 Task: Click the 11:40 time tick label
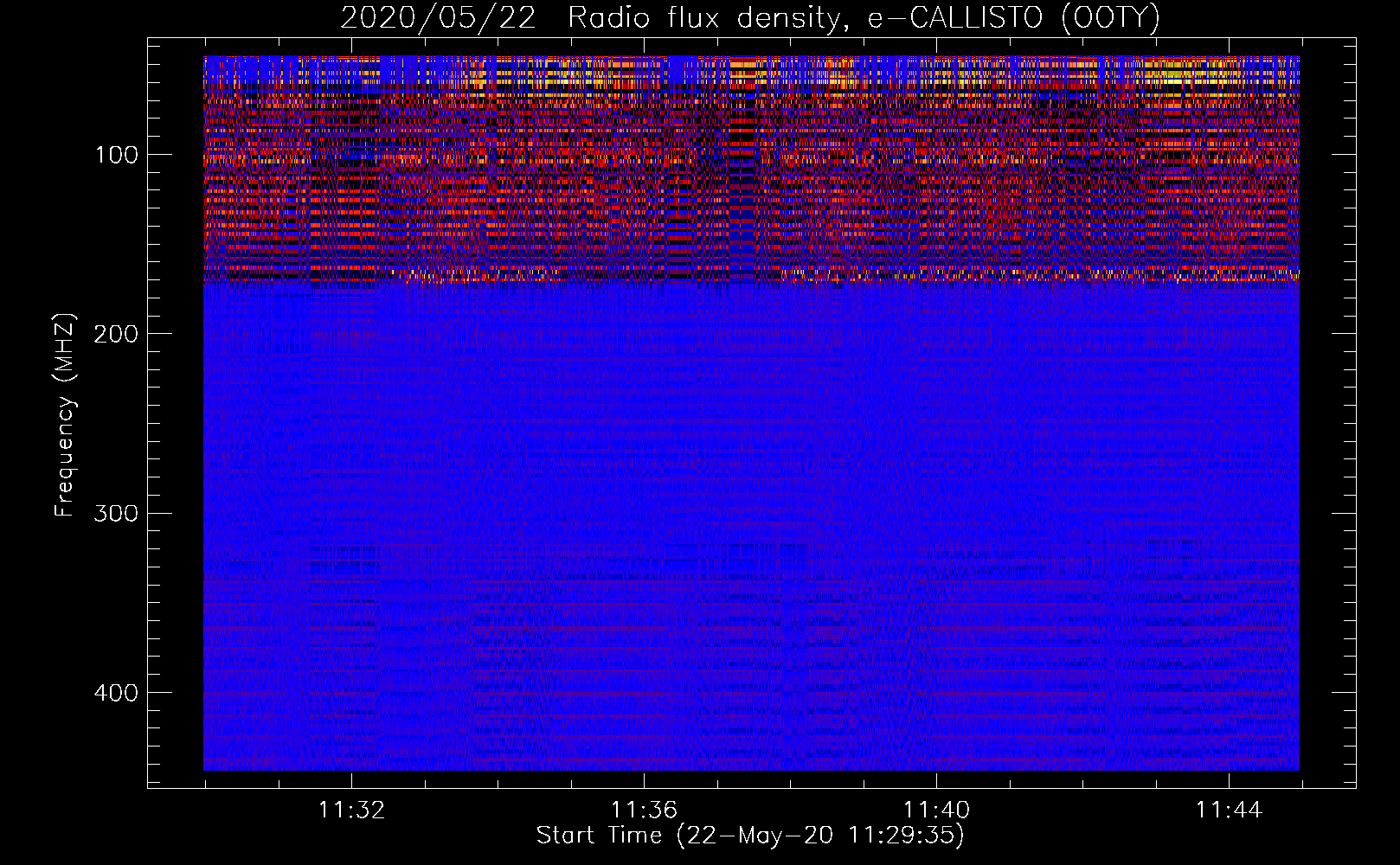pyautogui.click(x=937, y=810)
